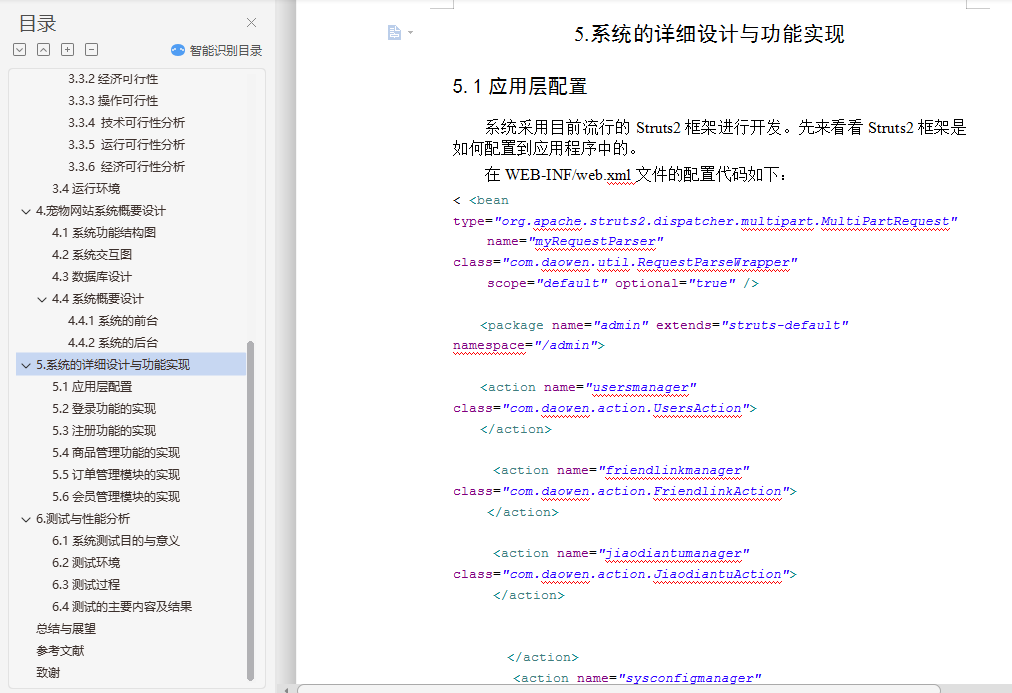
Task: Jump to 5.5 订单管理模块的实现
Action: click(116, 474)
